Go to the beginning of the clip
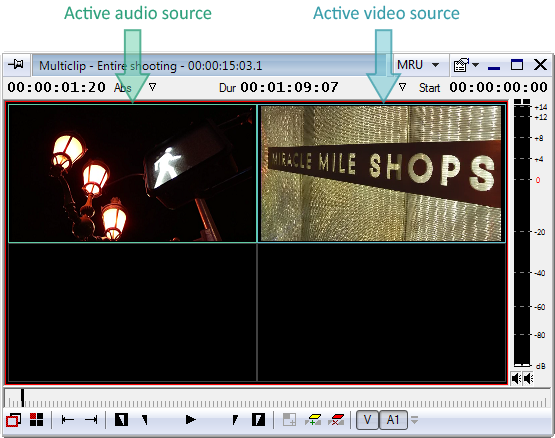Screen dimensions: 555x438 pos(68,420)
